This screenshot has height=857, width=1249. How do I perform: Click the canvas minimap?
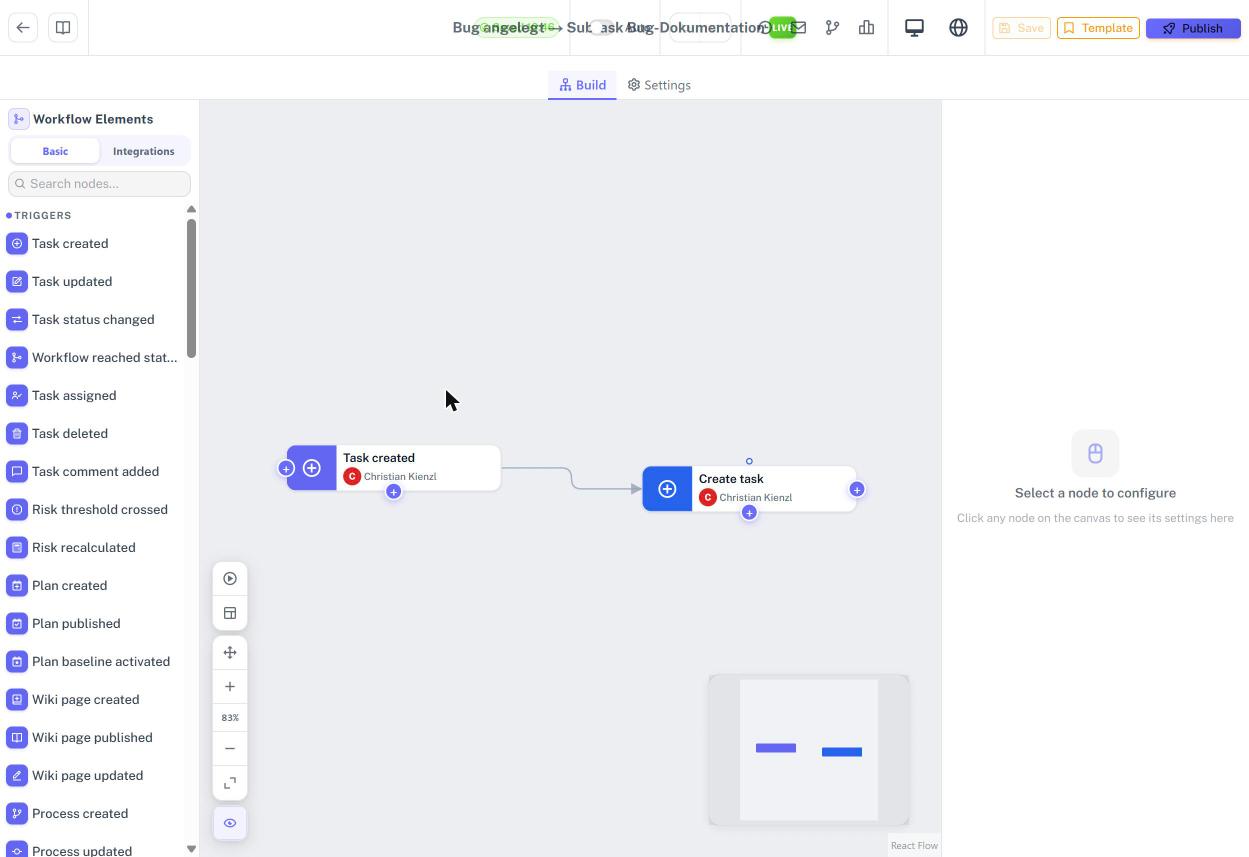click(x=809, y=750)
